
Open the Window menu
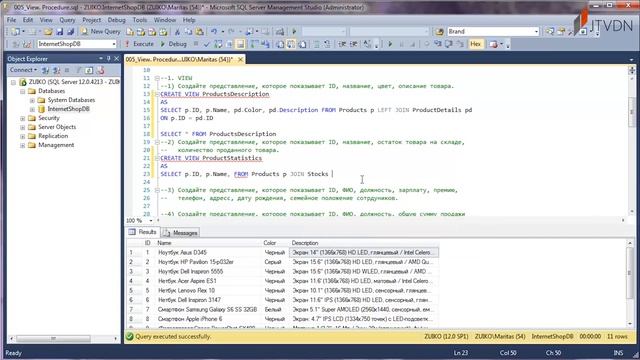click(x=165, y=20)
